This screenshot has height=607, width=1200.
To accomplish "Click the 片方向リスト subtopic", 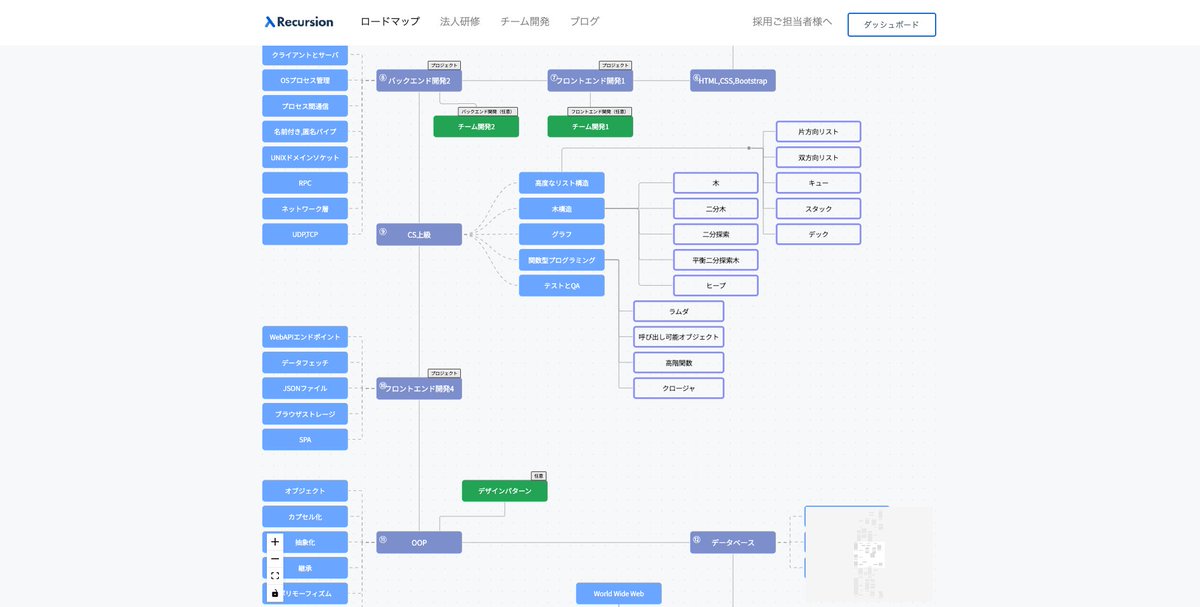I will click(x=819, y=132).
